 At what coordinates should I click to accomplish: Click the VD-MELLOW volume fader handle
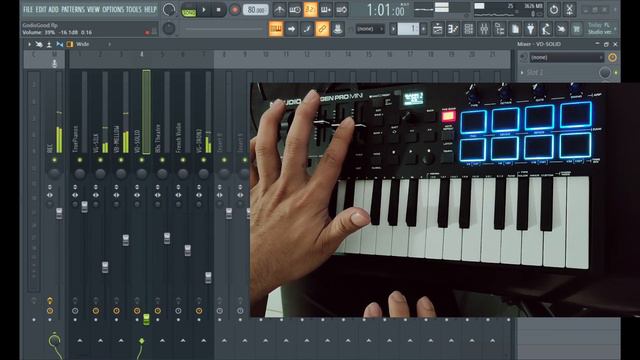pyautogui.click(x=126, y=240)
